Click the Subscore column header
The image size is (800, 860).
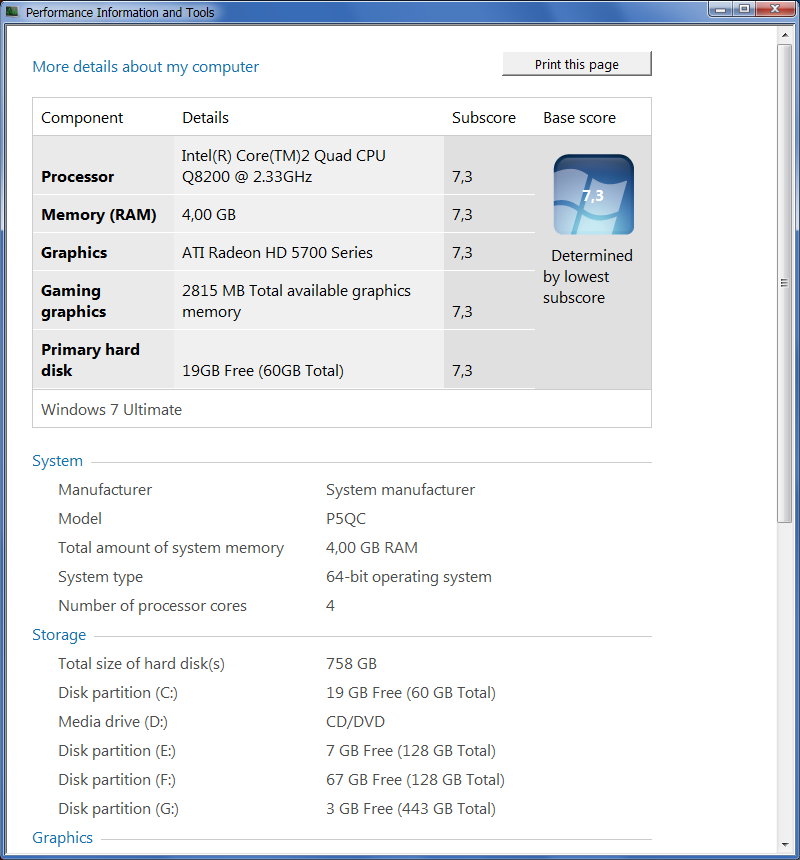point(484,117)
